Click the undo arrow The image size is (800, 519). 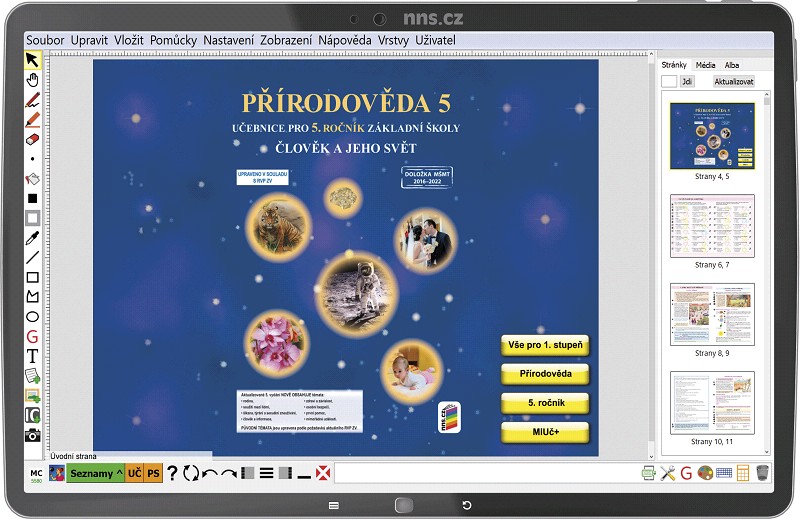pyautogui.click(x=210, y=474)
